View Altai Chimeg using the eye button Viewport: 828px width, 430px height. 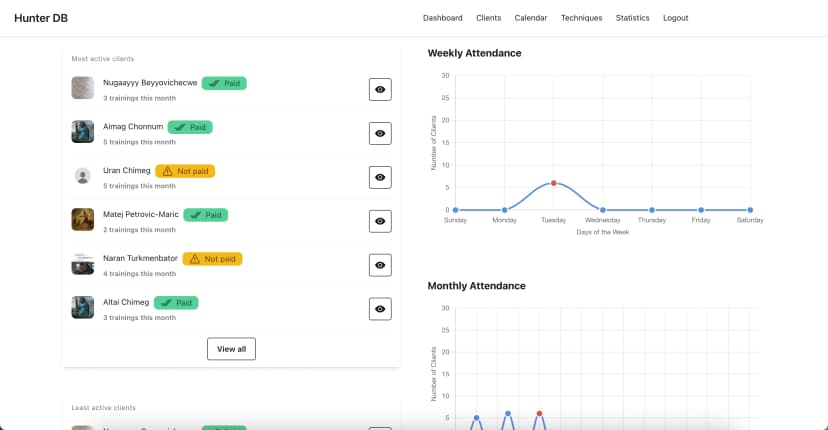[x=380, y=309]
